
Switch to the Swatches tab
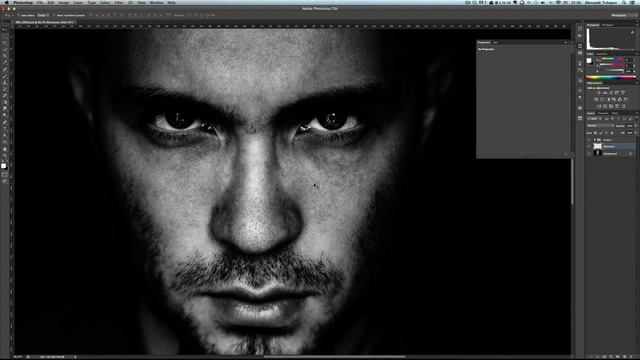(x=602, y=53)
